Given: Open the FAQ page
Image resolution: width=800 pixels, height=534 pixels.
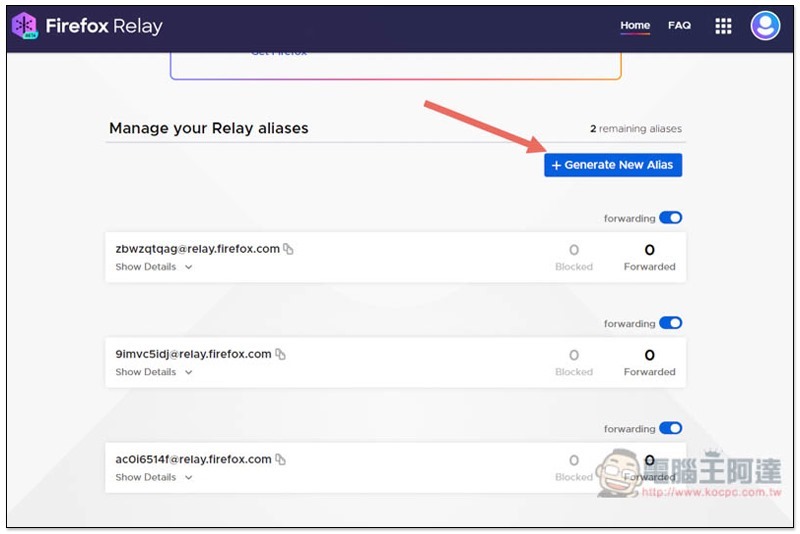Looking at the screenshot, I should 679,26.
